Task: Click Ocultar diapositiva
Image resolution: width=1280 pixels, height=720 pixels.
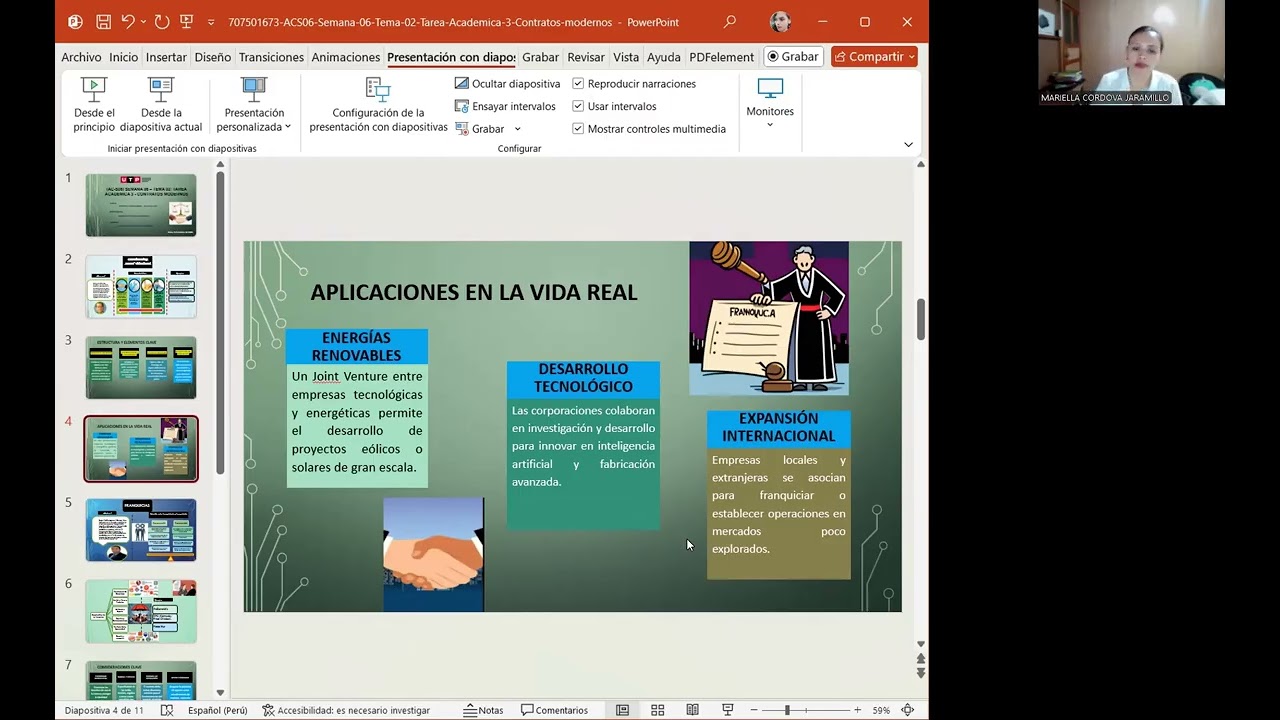Action: pyautogui.click(x=507, y=84)
